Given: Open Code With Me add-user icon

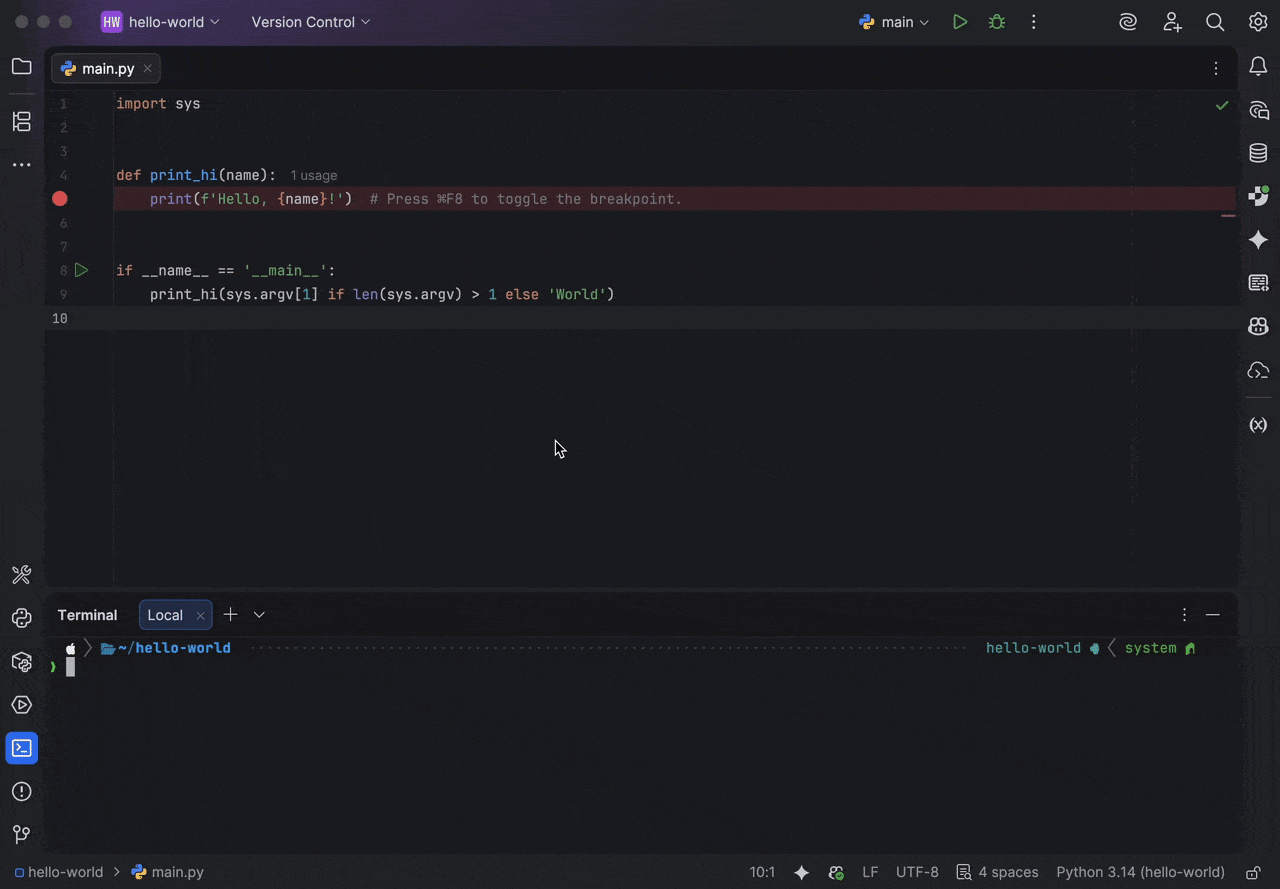Looking at the screenshot, I should 1172,22.
